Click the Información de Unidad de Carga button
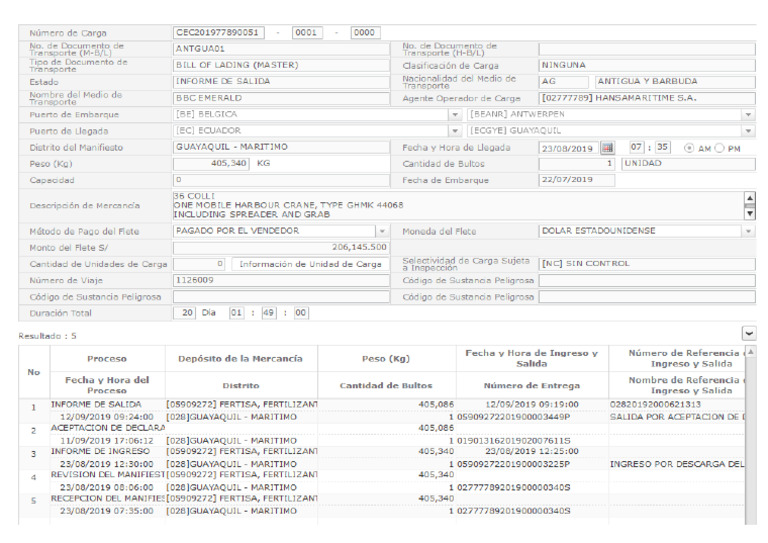The width and height of the screenshot is (768, 543). [x=310, y=264]
